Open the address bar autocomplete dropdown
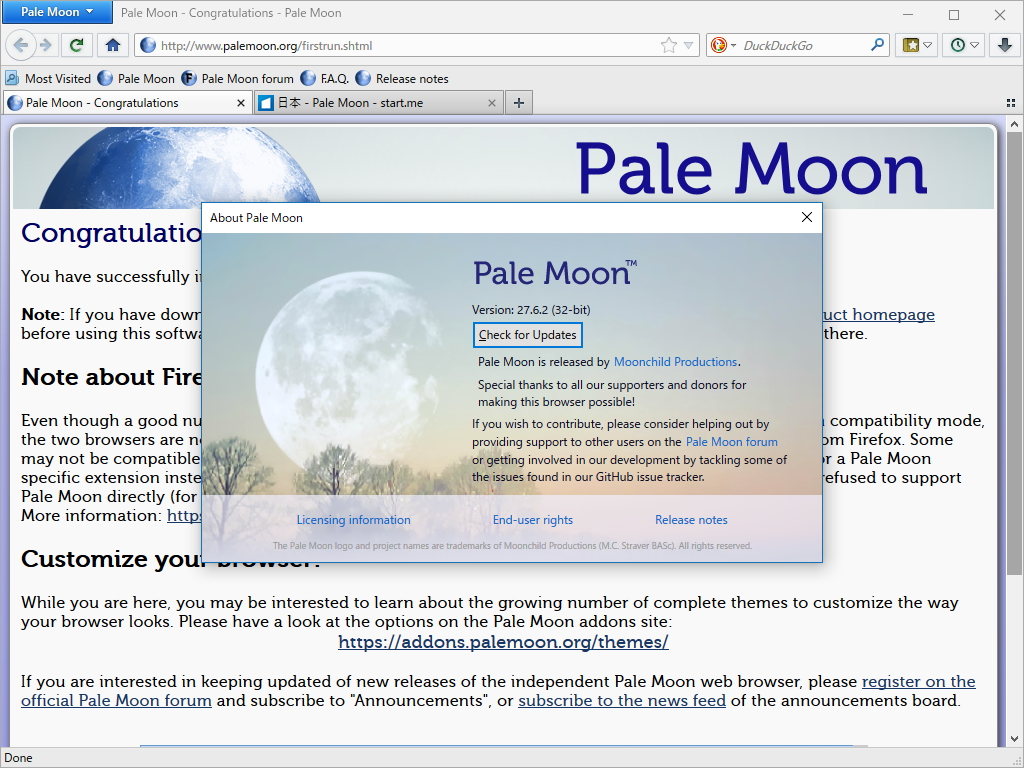 pyautogui.click(x=686, y=45)
